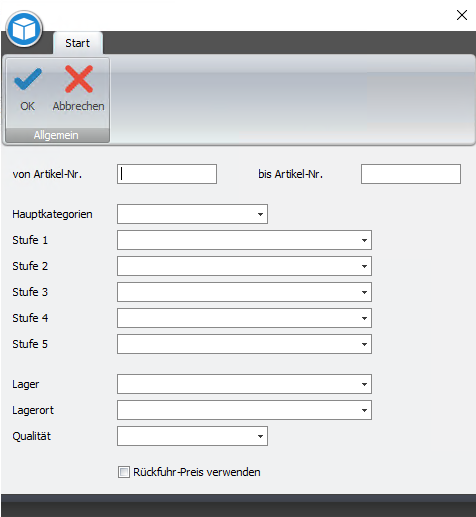Expand the Stufe 1 dropdown arrow

point(364,240)
